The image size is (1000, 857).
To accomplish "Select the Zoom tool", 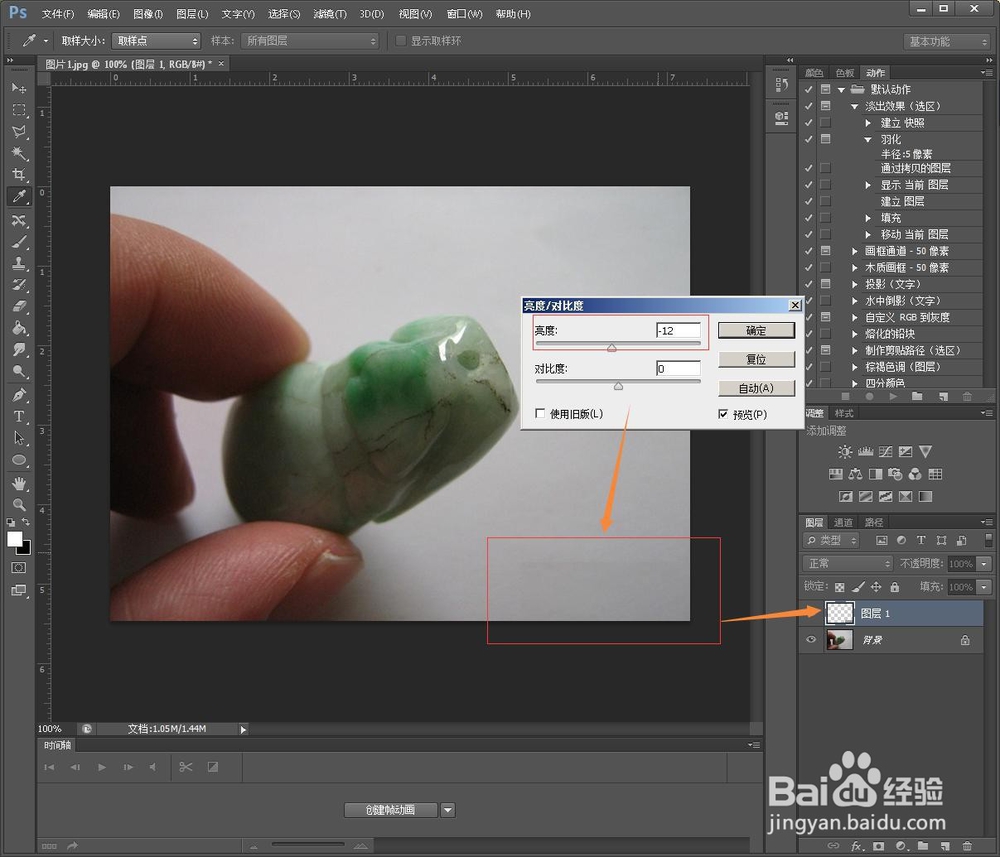I will click(18, 505).
